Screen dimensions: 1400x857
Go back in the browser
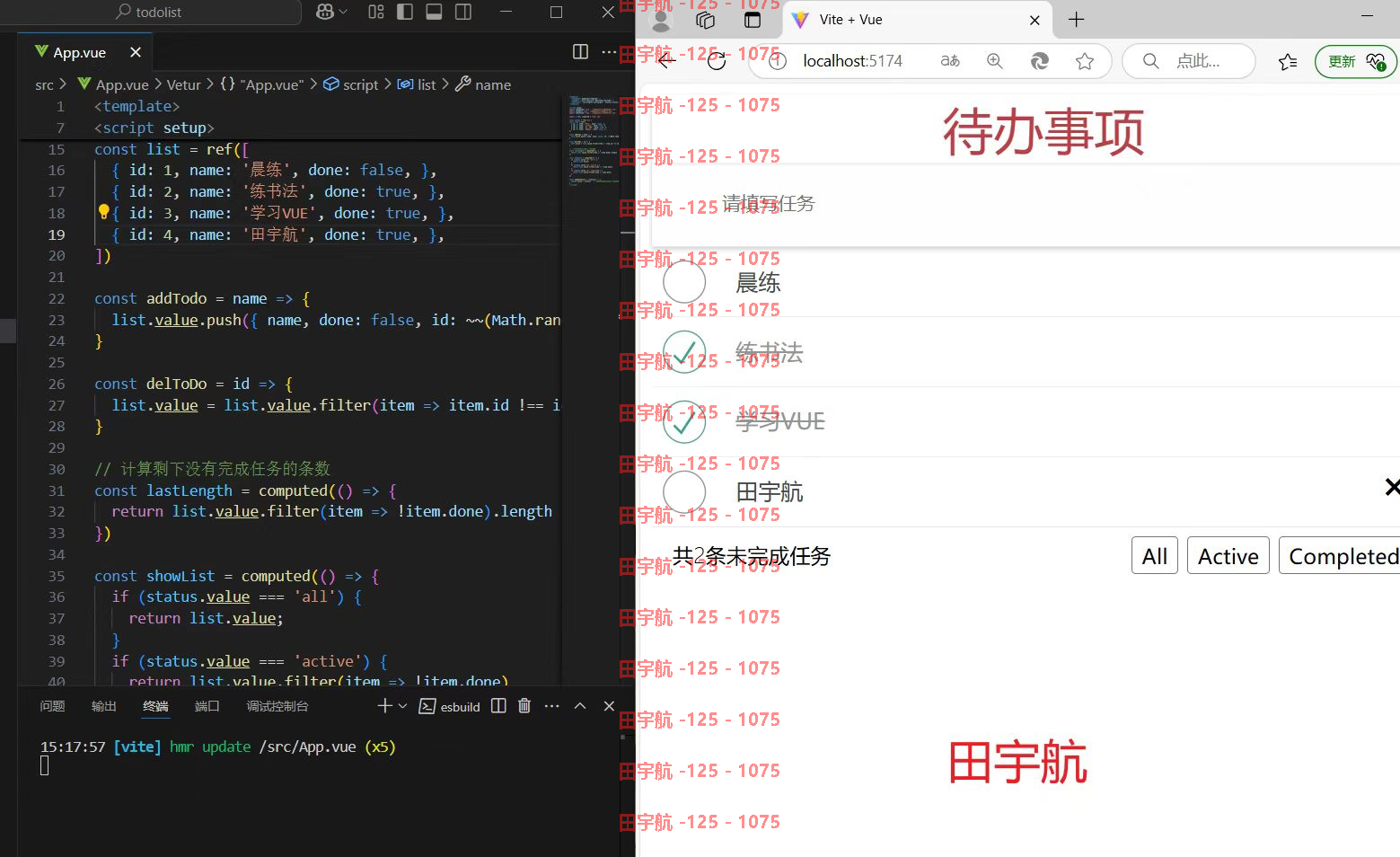666,61
